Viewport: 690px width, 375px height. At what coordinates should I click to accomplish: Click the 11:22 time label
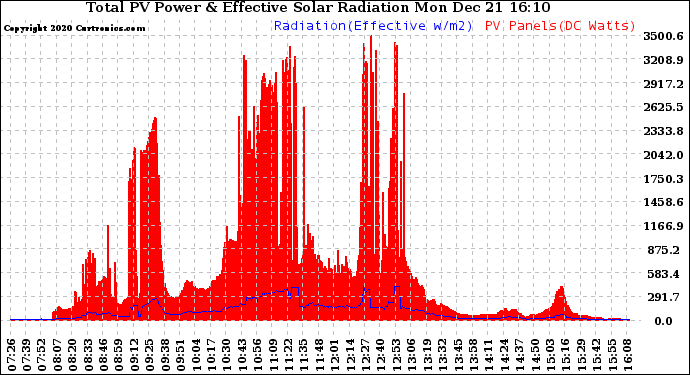(289, 355)
